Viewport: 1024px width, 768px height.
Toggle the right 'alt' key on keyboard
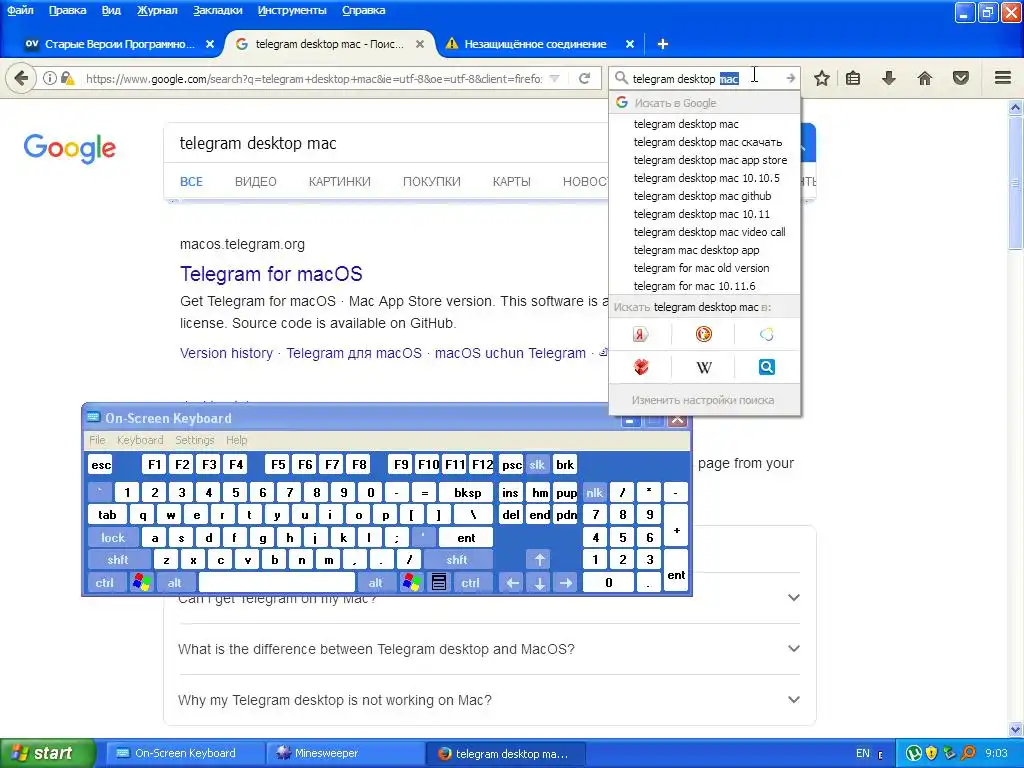pyautogui.click(x=375, y=582)
